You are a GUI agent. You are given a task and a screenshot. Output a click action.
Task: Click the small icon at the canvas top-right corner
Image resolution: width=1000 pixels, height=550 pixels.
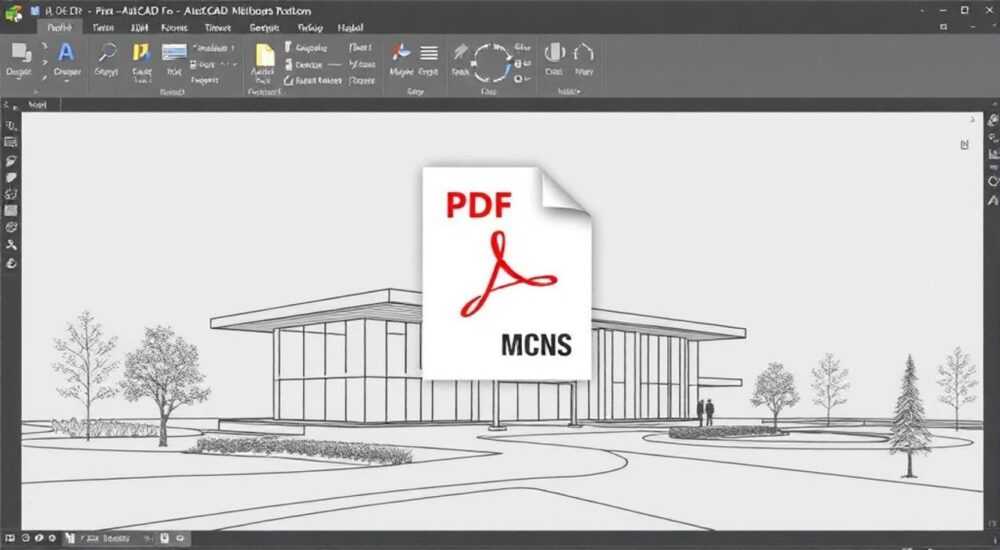click(964, 145)
